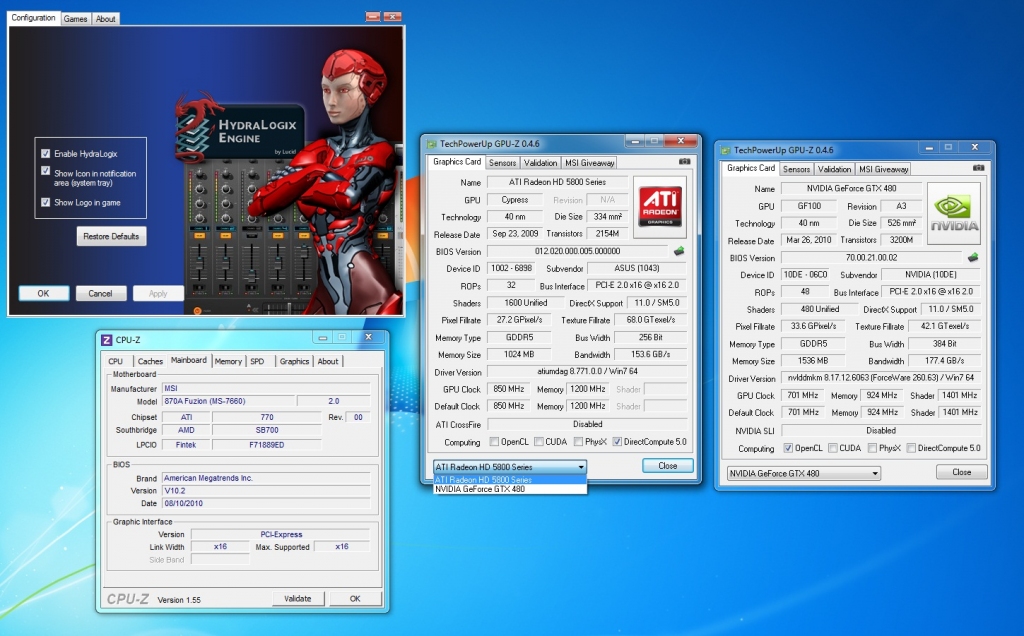Click the NVIDIA logo in GPU-Z
This screenshot has height=636, width=1024.
point(953,212)
